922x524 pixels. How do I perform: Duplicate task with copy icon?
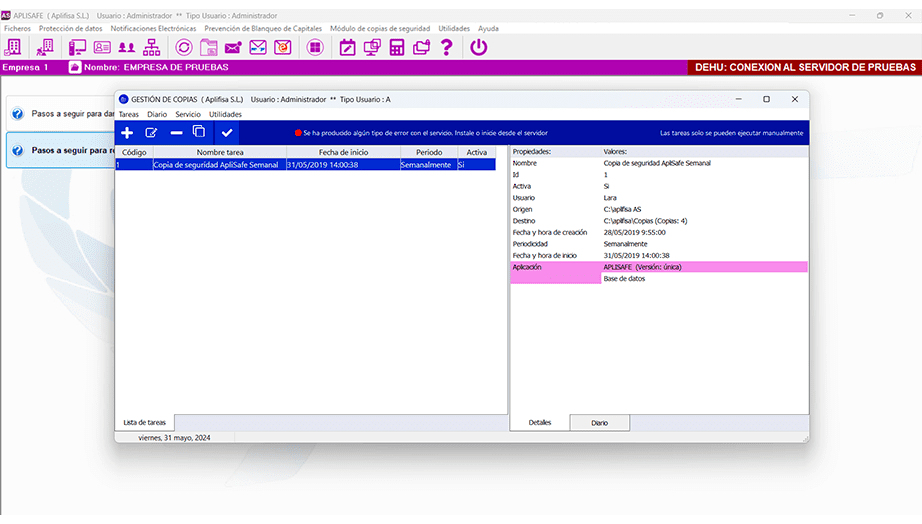[199, 132]
